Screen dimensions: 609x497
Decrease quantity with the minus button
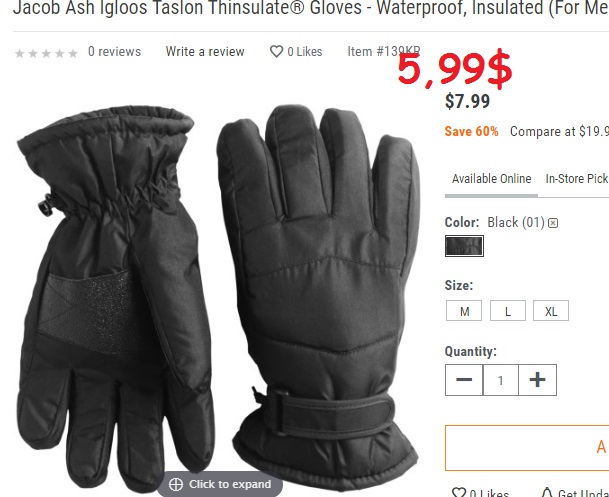pyautogui.click(x=464, y=380)
